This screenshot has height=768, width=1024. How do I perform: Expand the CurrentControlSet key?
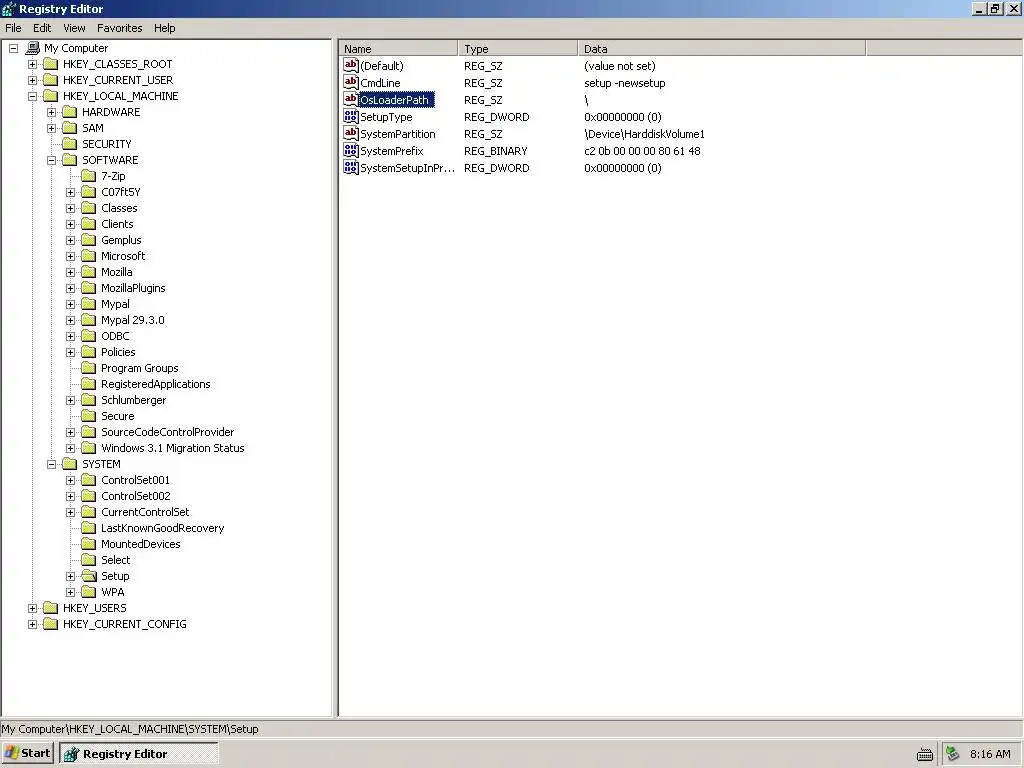[x=71, y=512]
